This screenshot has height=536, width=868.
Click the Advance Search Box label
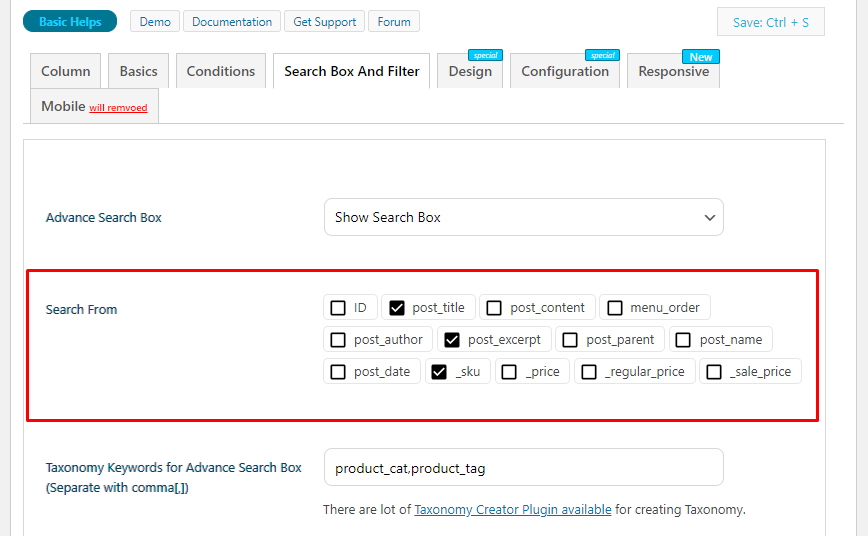click(104, 218)
